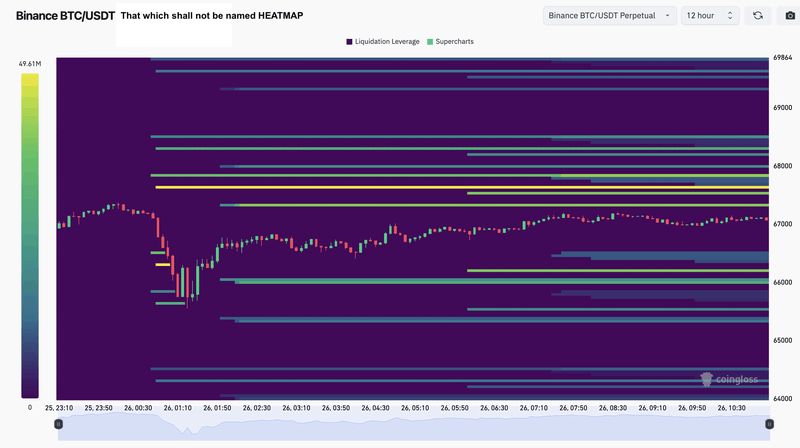Click the refresh chart icon

(x=758, y=16)
